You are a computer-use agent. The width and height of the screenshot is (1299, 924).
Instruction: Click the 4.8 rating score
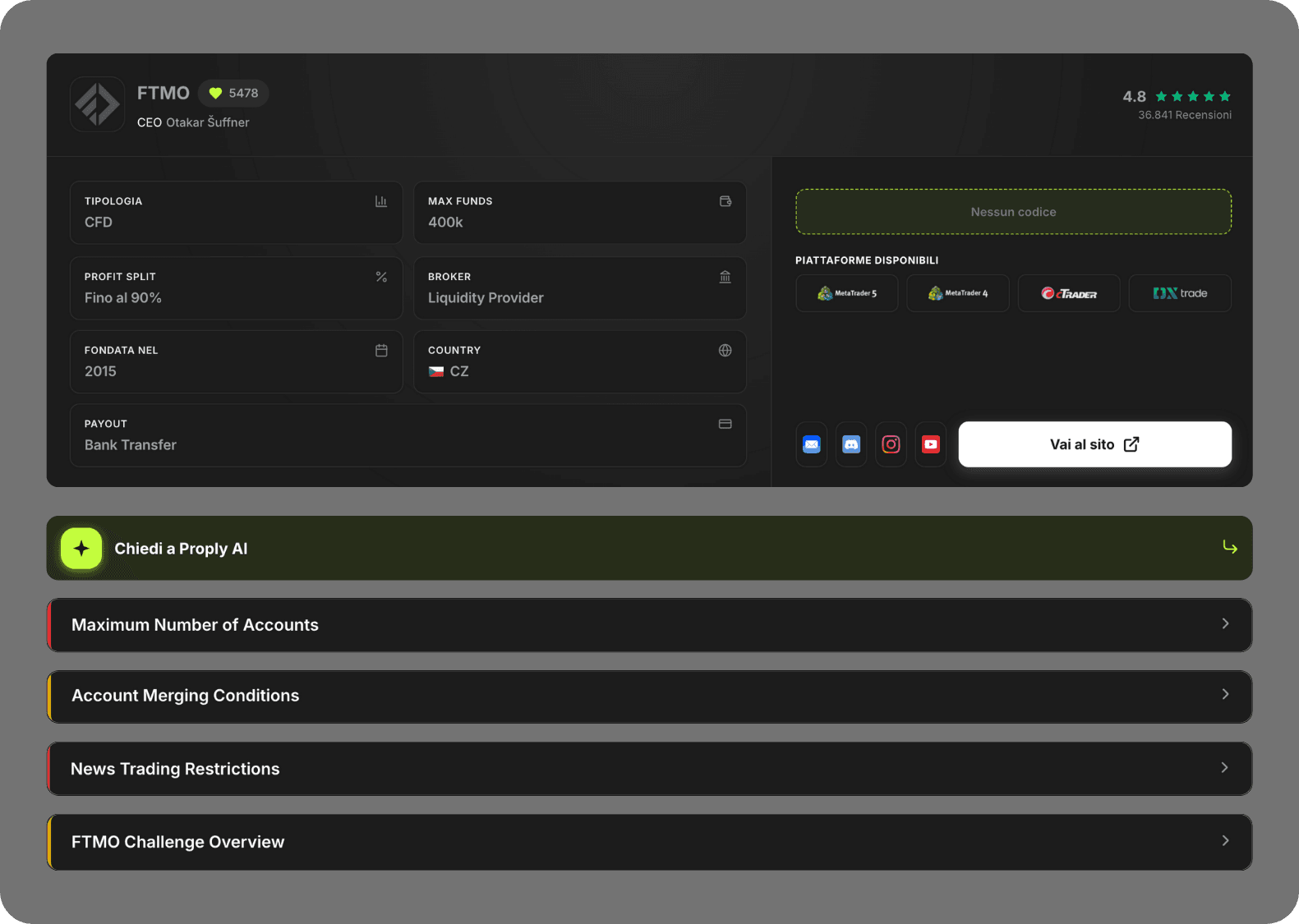[x=1134, y=97]
